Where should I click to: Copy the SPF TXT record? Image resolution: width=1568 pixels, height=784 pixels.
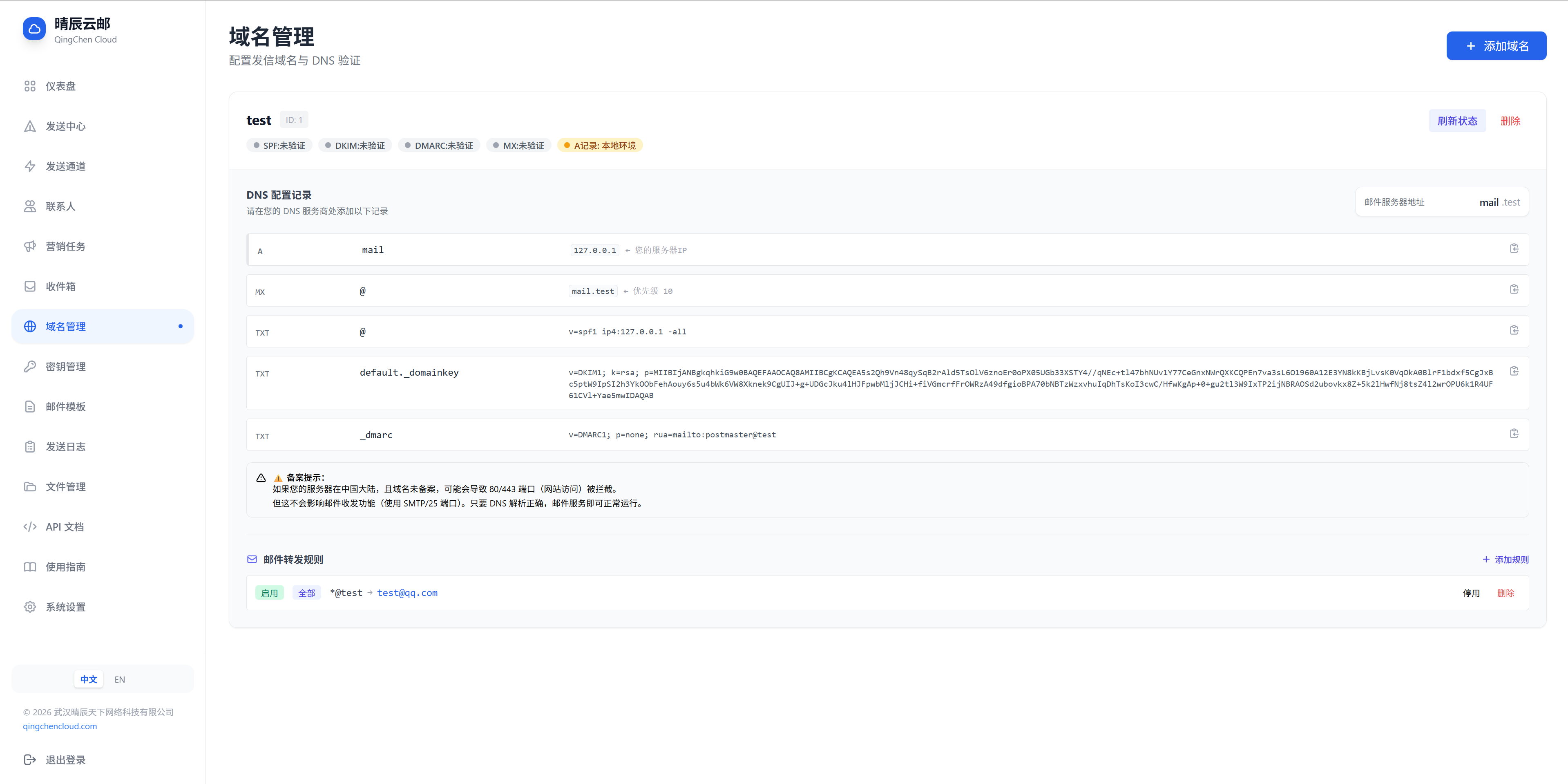click(1514, 330)
